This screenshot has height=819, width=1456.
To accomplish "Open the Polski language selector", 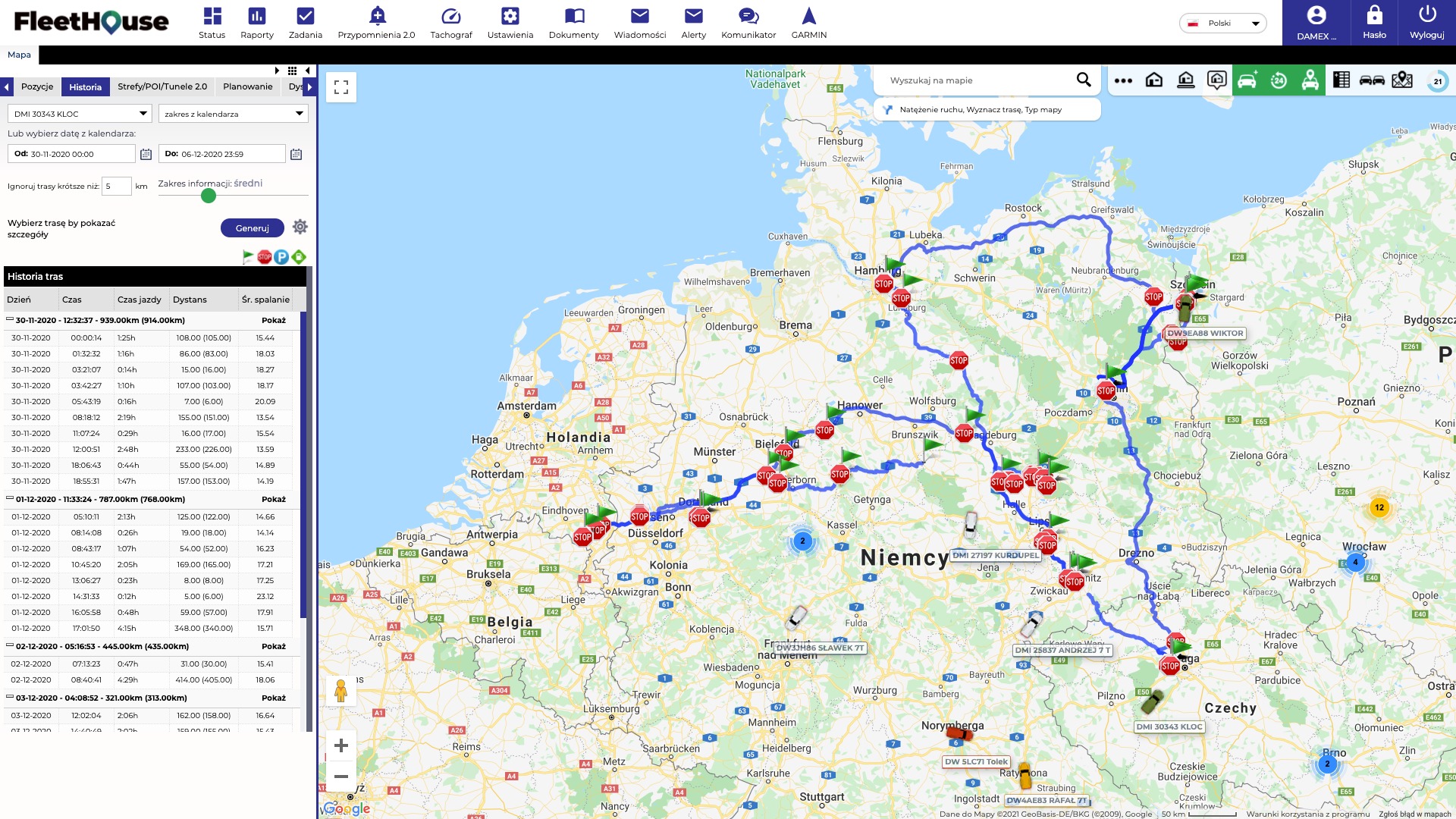I will tap(1222, 24).
